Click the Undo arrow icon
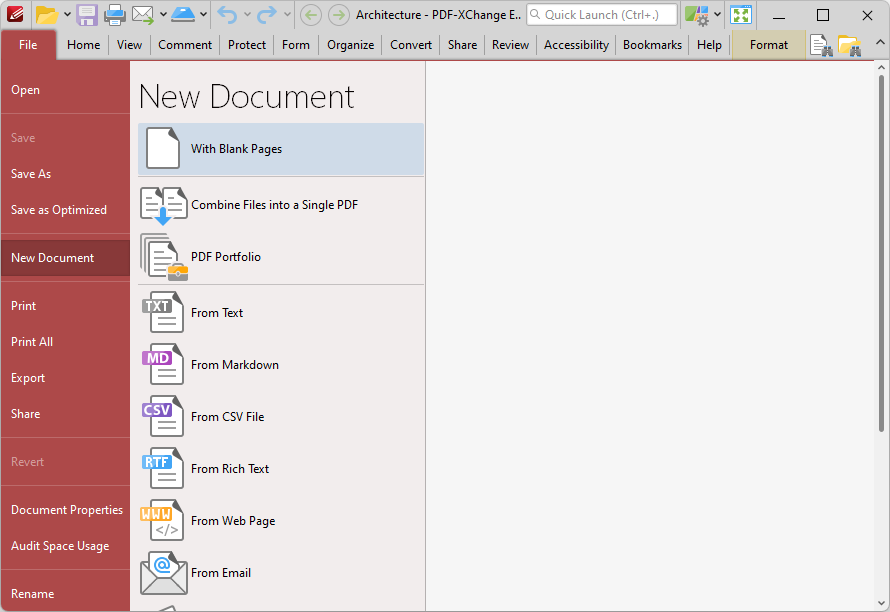 [227, 15]
